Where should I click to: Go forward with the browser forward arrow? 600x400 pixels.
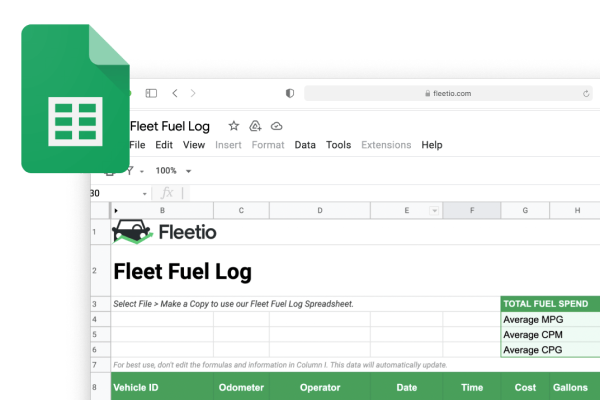pos(193,93)
